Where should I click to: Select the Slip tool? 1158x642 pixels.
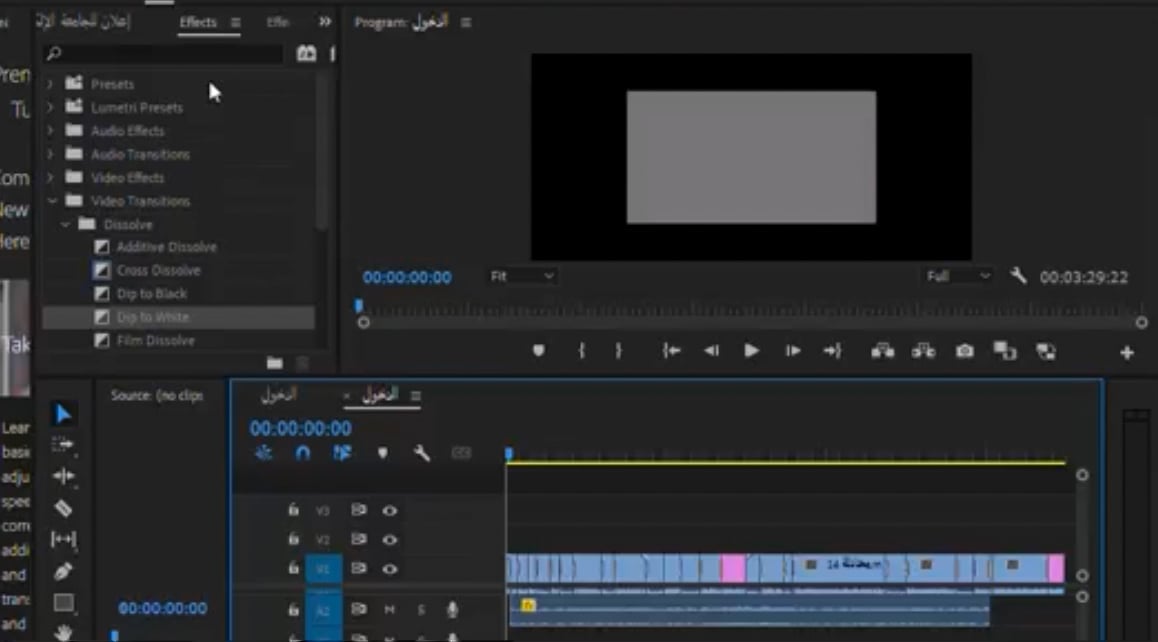point(64,539)
